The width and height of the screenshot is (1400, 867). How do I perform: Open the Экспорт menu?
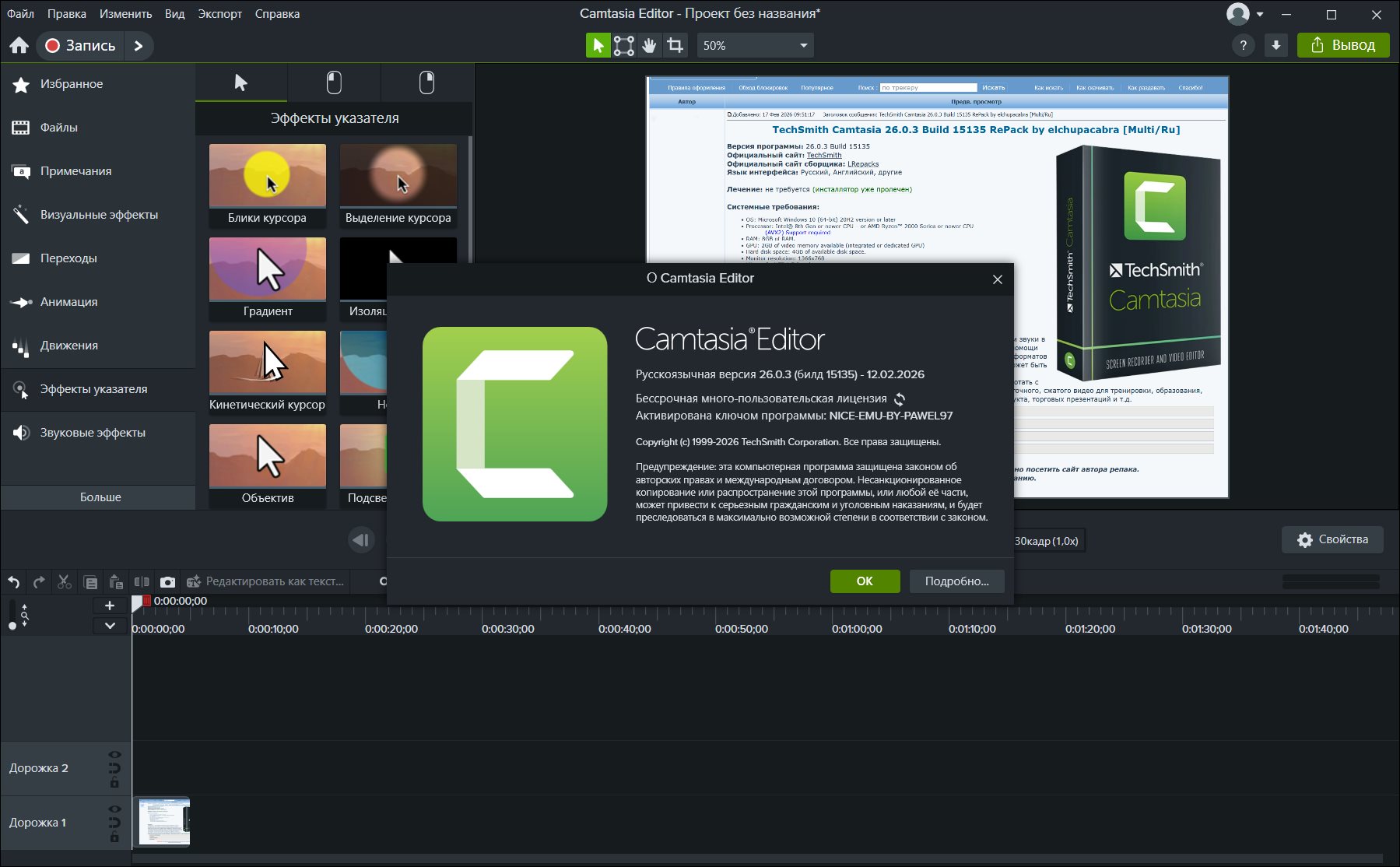(219, 14)
